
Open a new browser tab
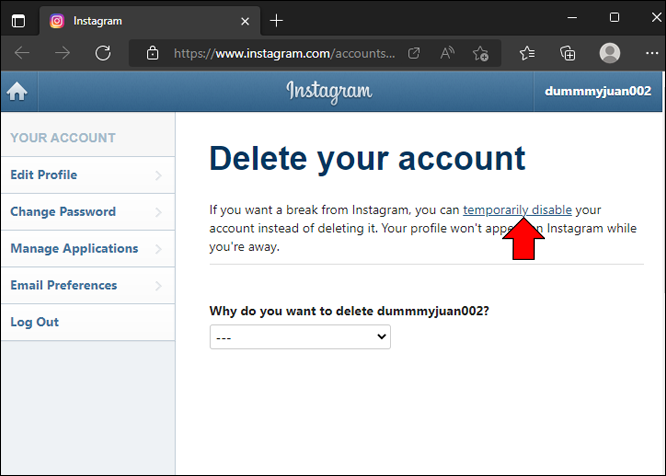coord(276,20)
